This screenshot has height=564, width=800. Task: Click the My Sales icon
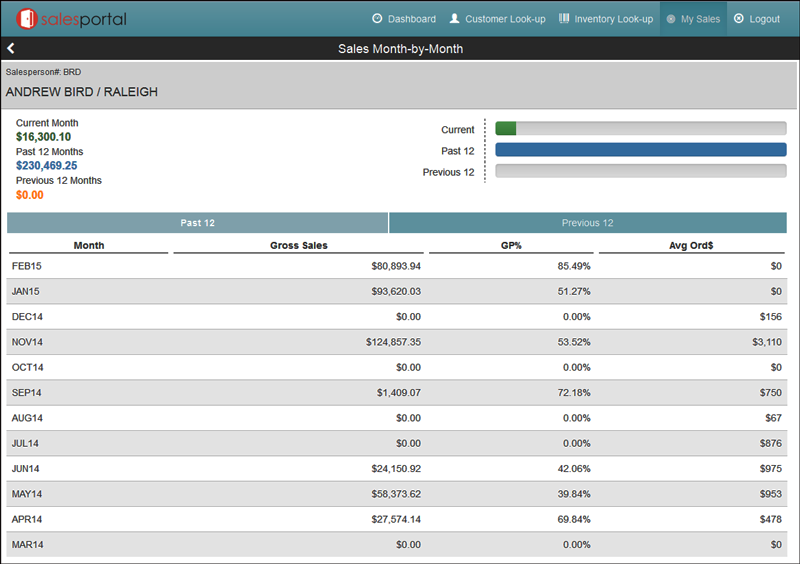click(x=671, y=19)
